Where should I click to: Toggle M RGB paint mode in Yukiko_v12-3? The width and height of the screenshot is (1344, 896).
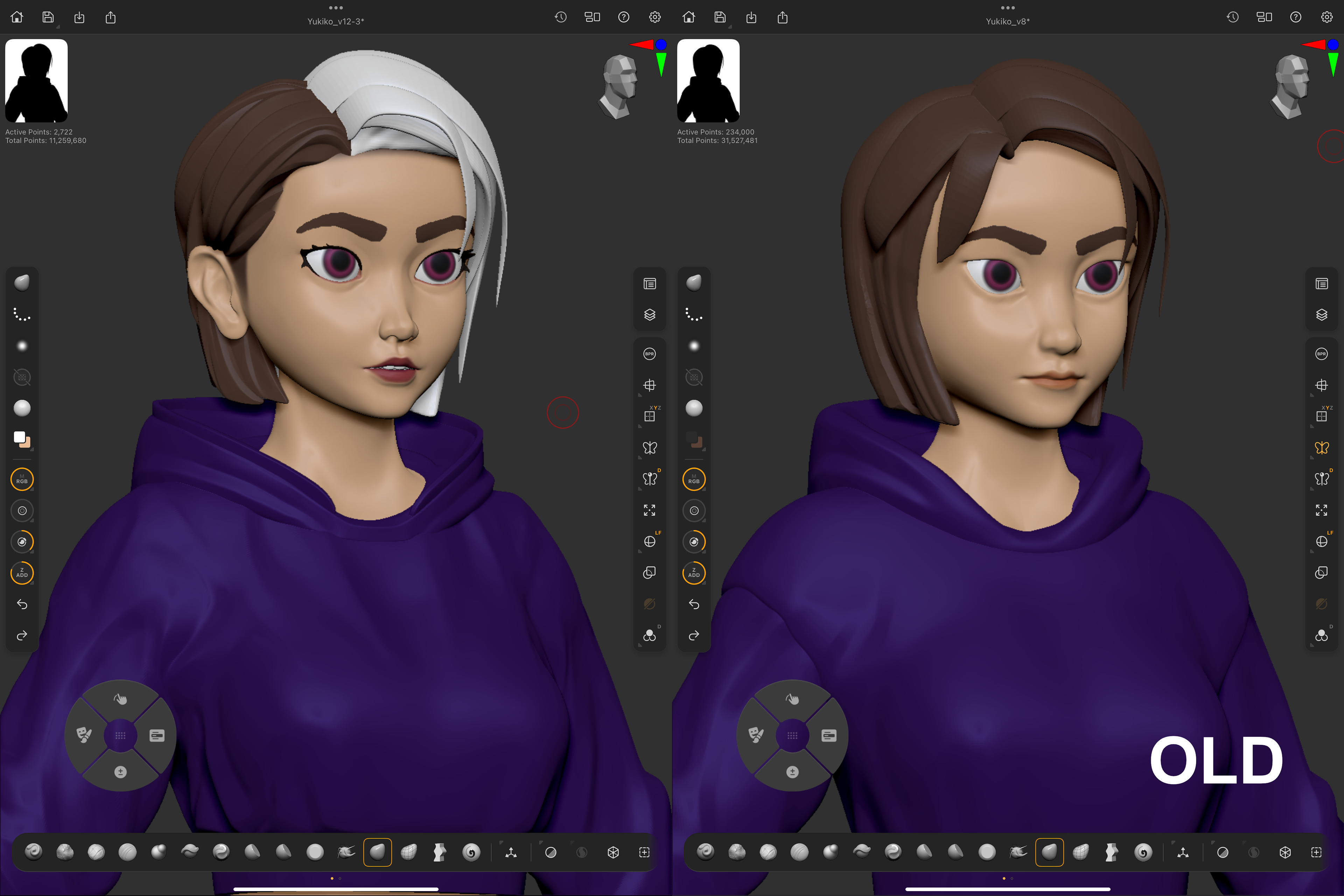[22, 479]
